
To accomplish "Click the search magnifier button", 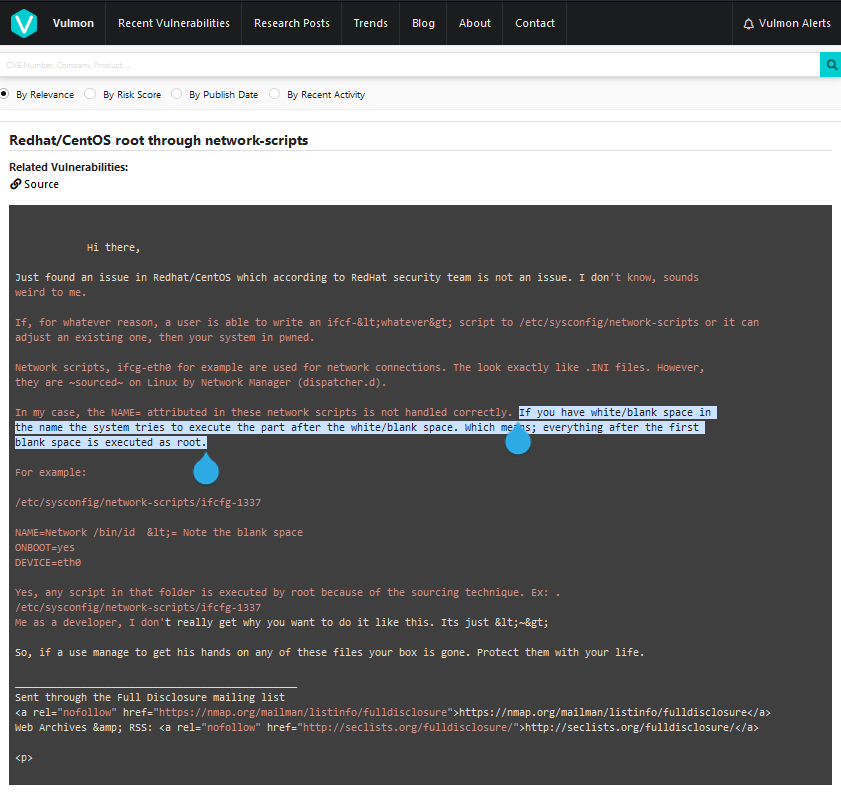I will tap(831, 65).
